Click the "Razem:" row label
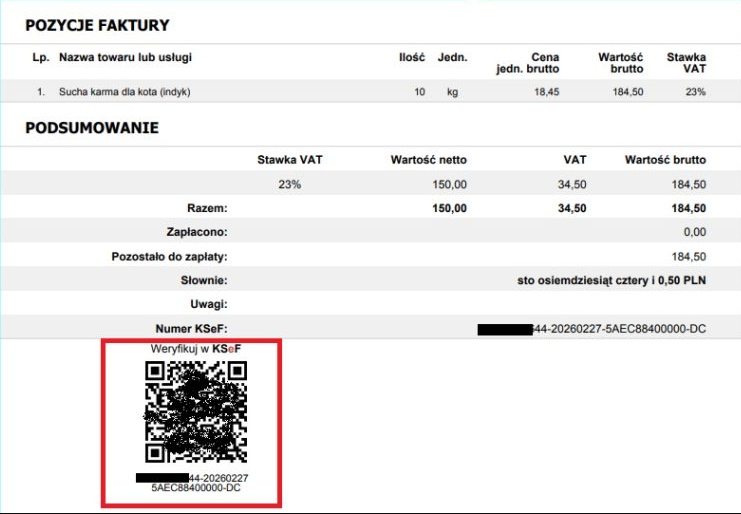 (207, 209)
